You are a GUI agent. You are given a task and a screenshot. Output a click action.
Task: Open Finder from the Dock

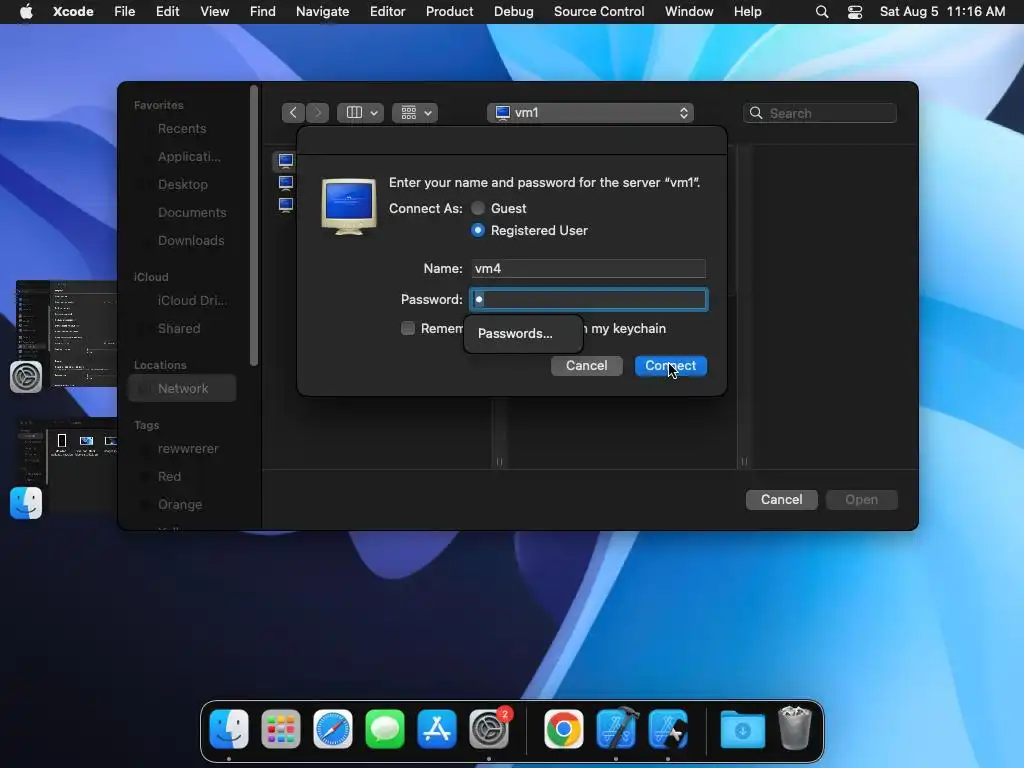click(229, 729)
